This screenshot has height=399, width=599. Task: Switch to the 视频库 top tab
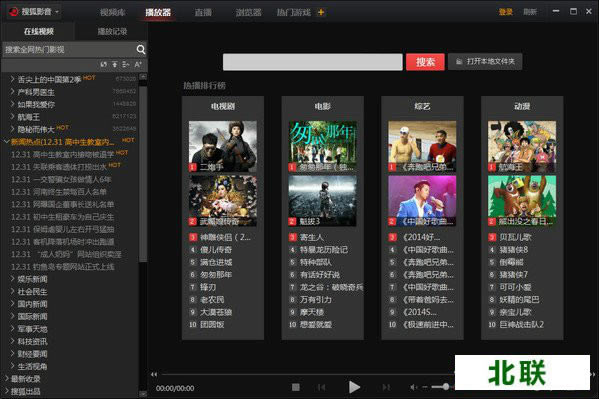coord(113,12)
